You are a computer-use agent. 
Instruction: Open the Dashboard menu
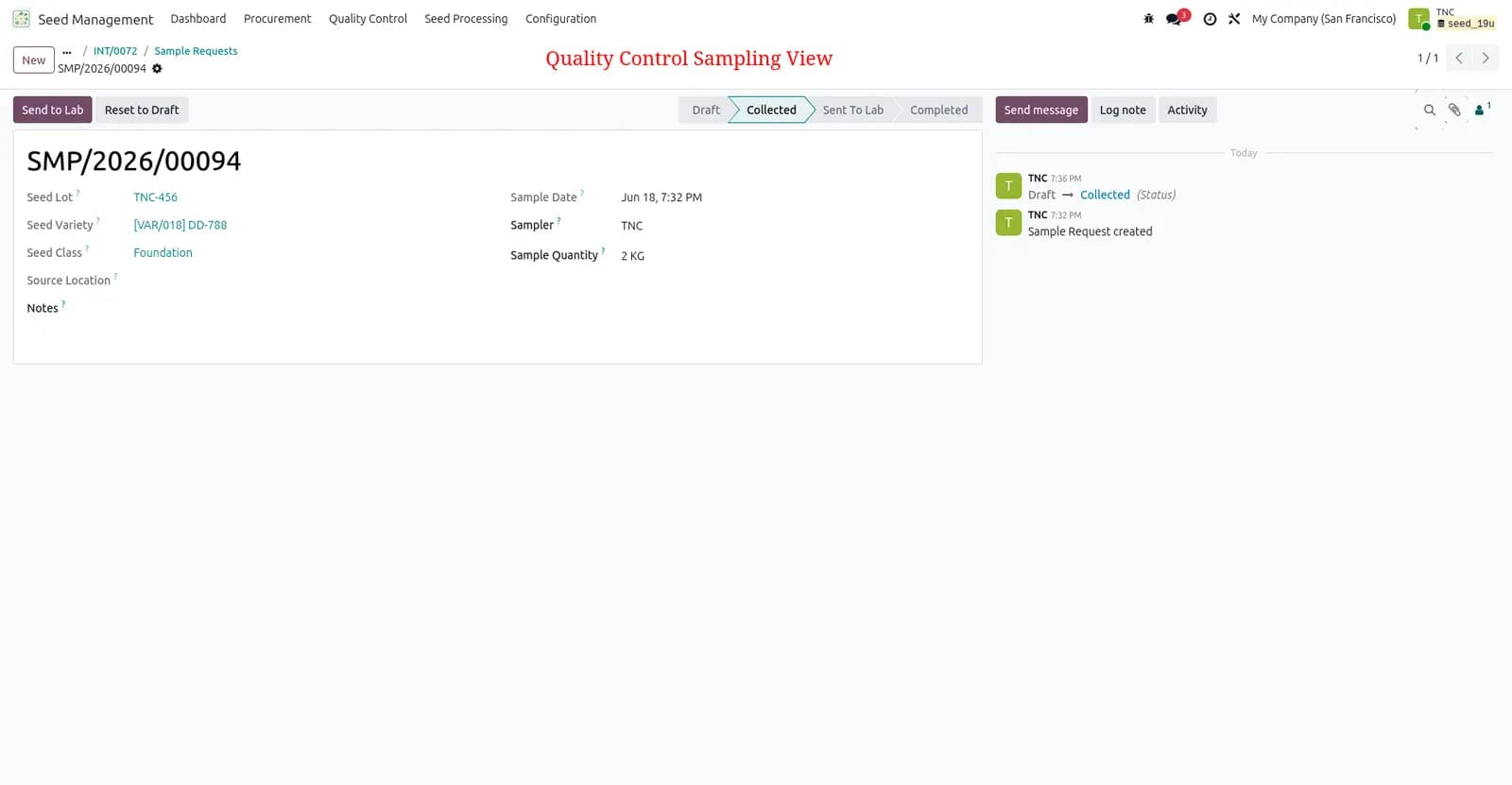click(x=198, y=19)
